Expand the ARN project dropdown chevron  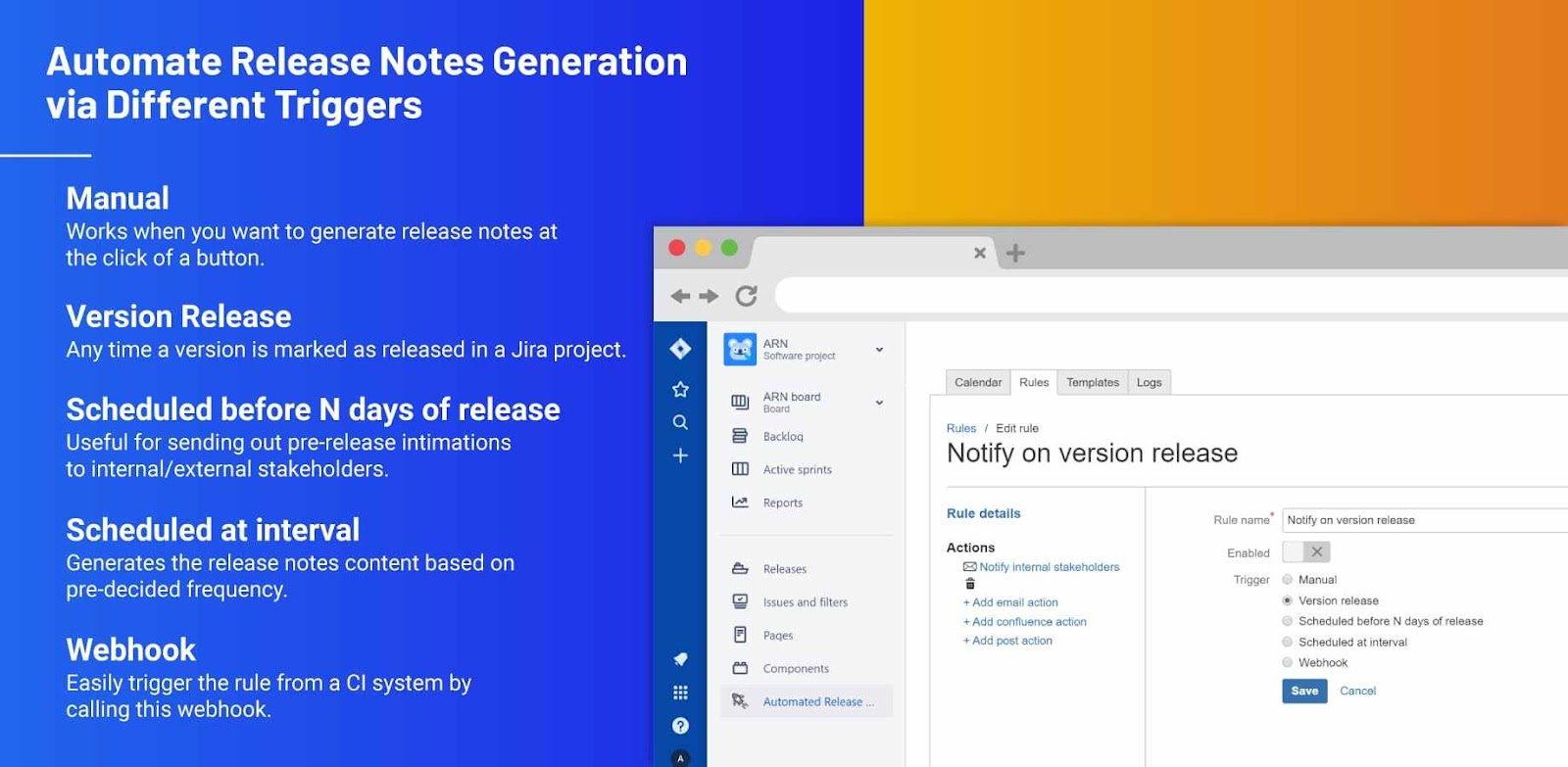[879, 349]
